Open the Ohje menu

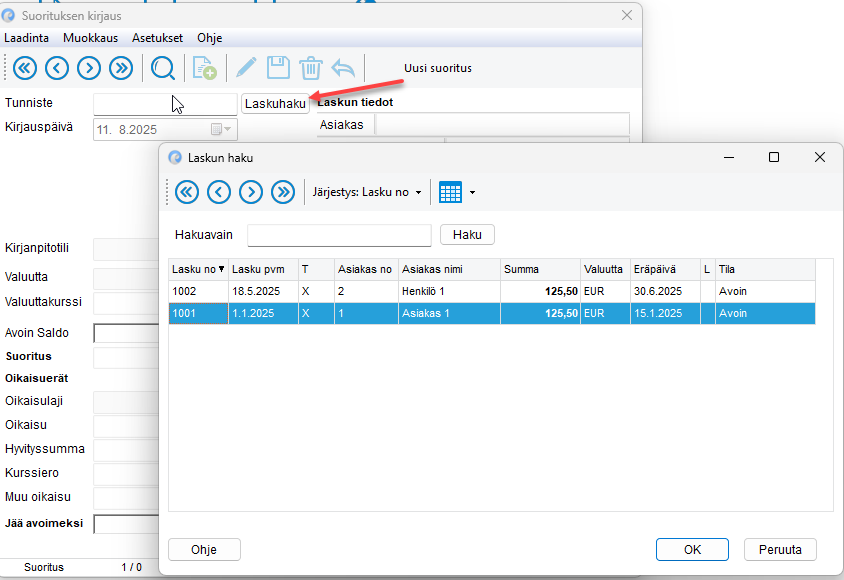pyautogui.click(x=209, y=38)
